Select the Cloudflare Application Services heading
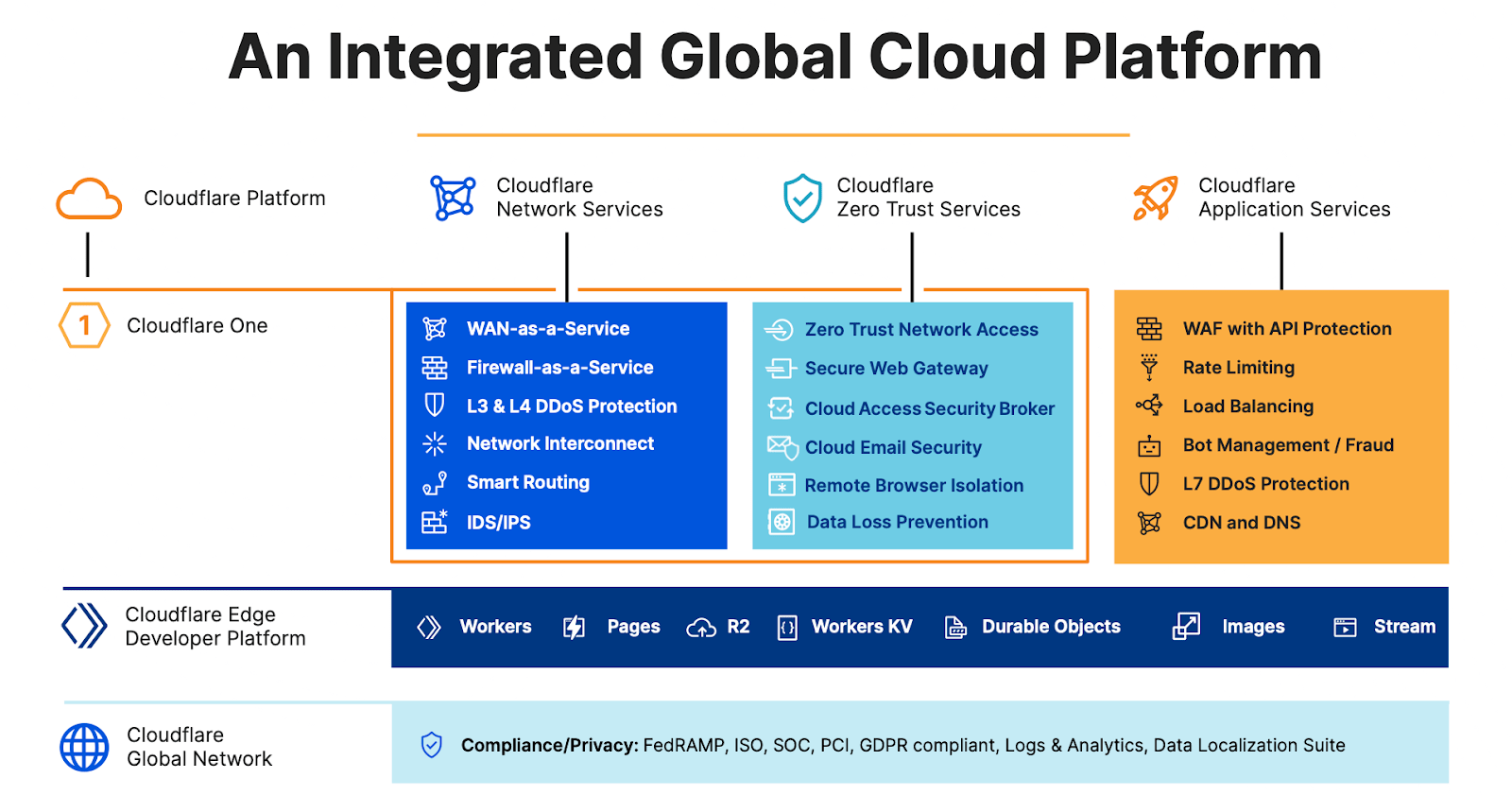 pyautogui.click(x=1295, y=198)
